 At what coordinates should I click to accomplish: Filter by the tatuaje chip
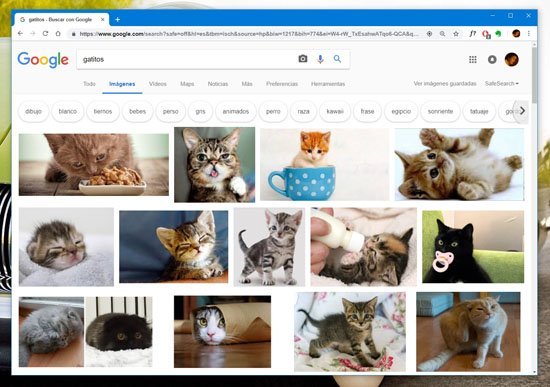[x=479, y=111]
